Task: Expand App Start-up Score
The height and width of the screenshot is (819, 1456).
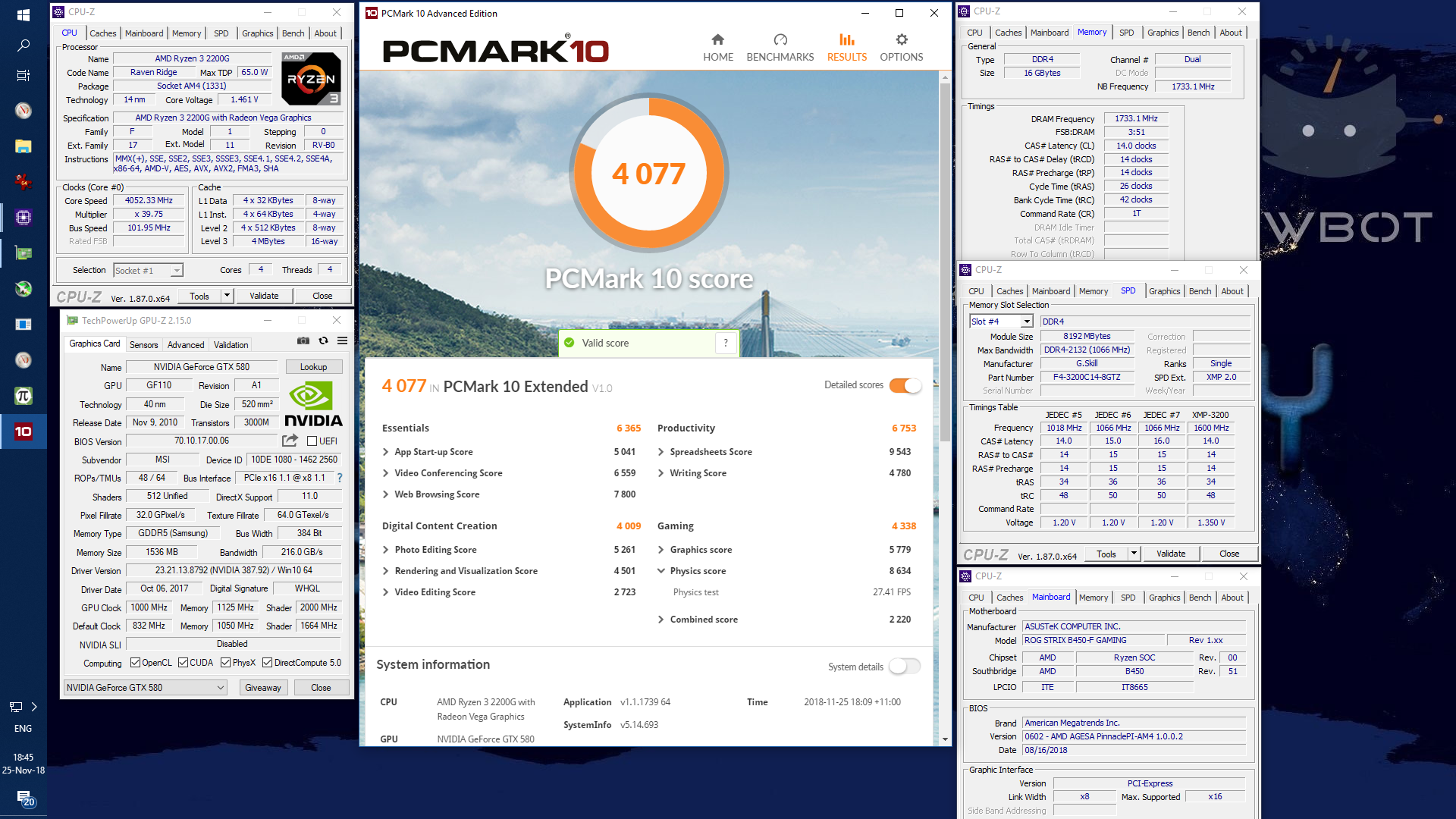Action: (386, 452)
